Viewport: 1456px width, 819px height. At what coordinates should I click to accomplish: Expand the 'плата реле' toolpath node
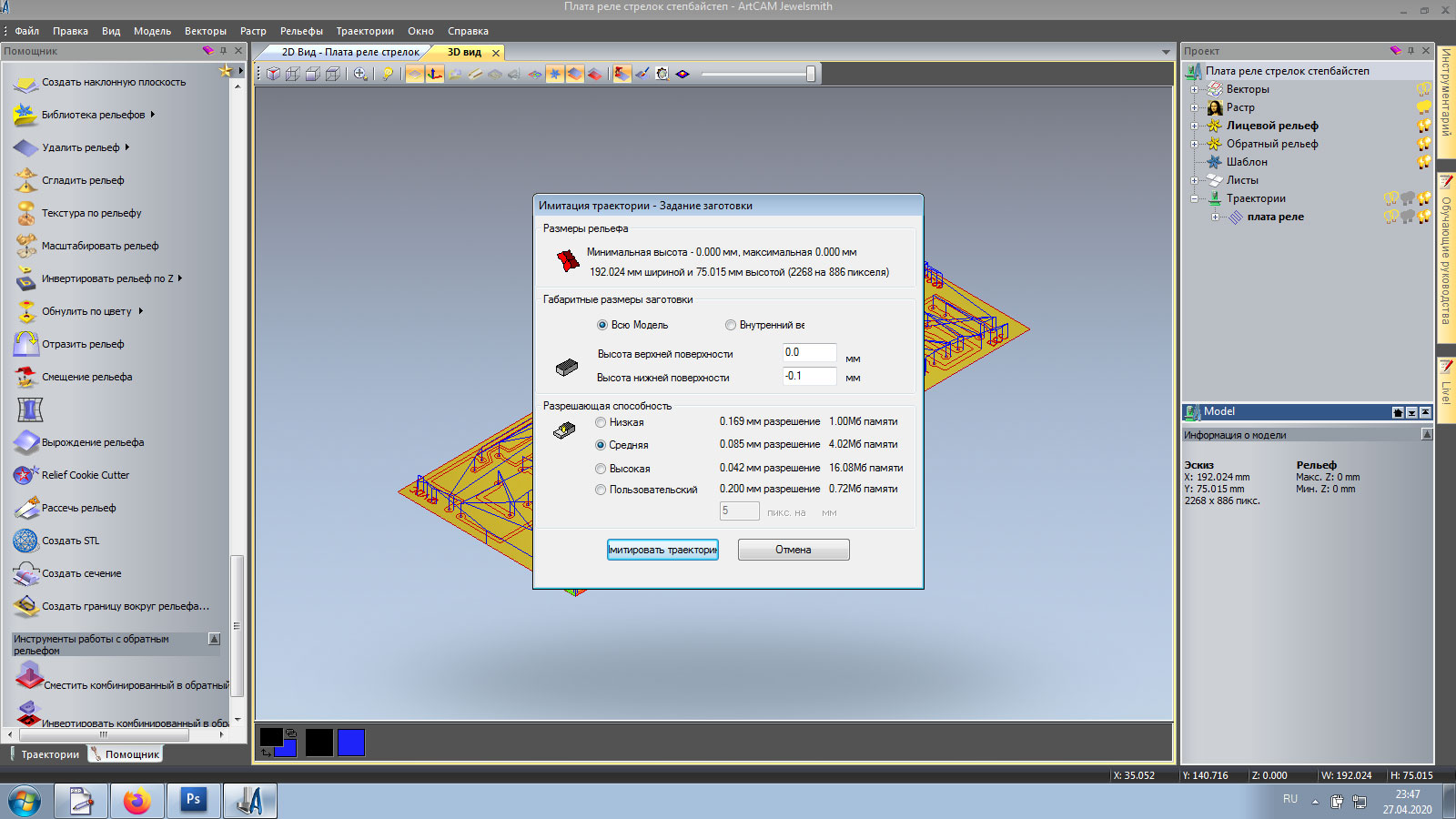1215,217
